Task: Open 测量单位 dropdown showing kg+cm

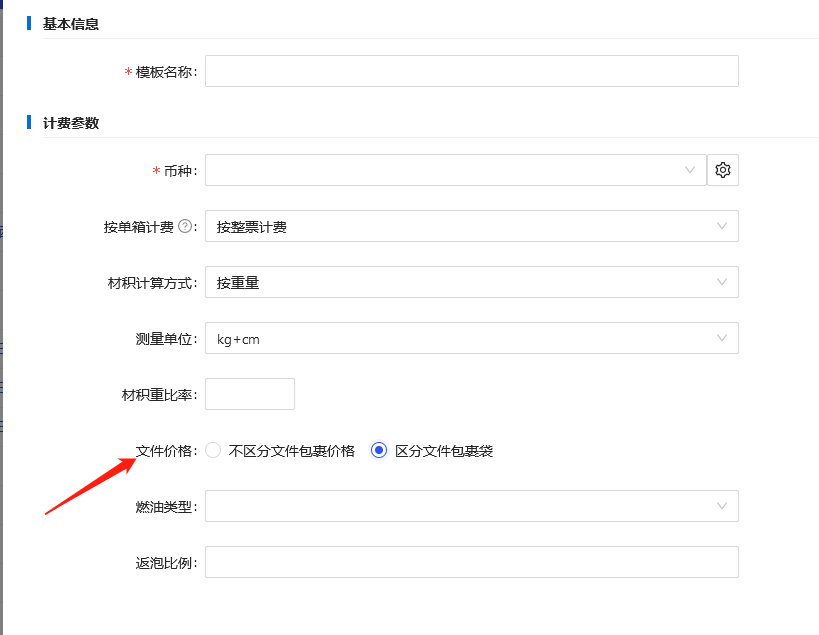Action: 472,338
